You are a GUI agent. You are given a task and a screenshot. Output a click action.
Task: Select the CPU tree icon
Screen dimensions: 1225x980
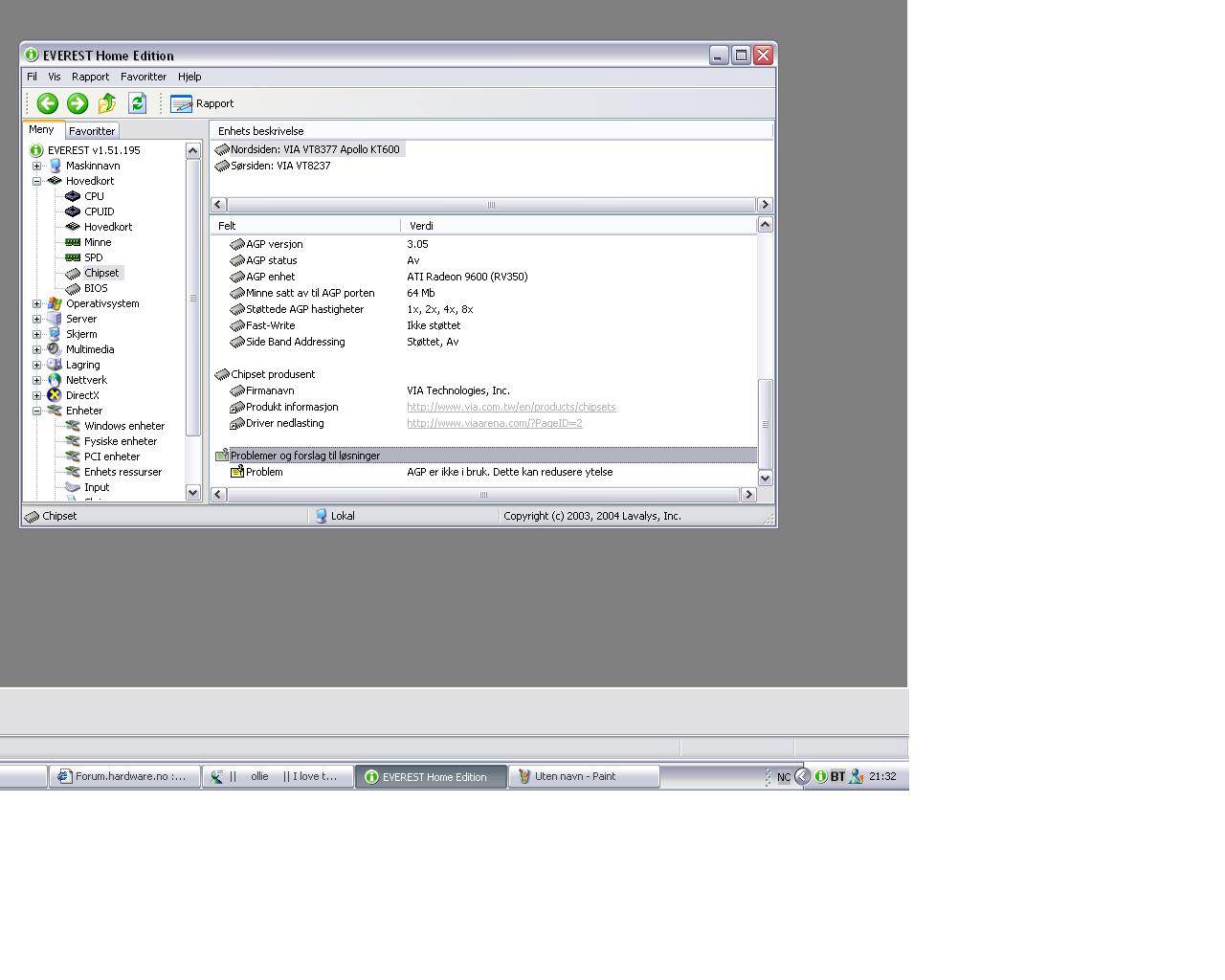point(73,196)
